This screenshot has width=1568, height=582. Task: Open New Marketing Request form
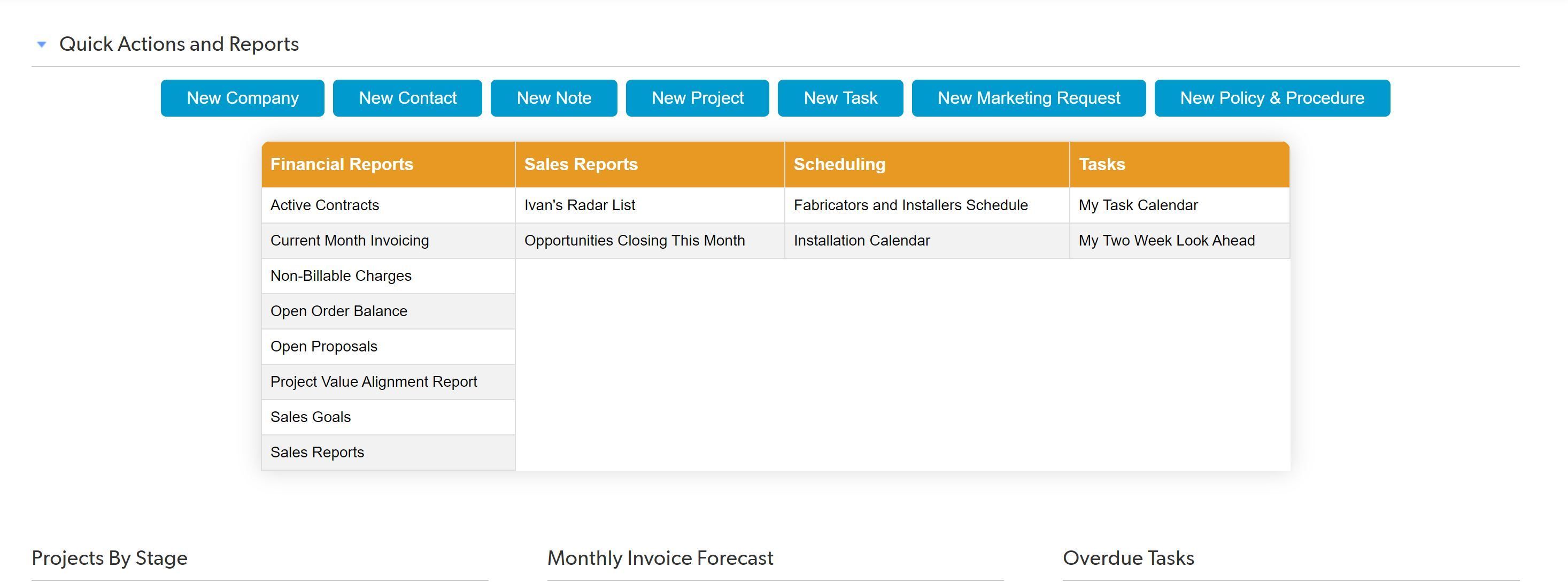1028,98
